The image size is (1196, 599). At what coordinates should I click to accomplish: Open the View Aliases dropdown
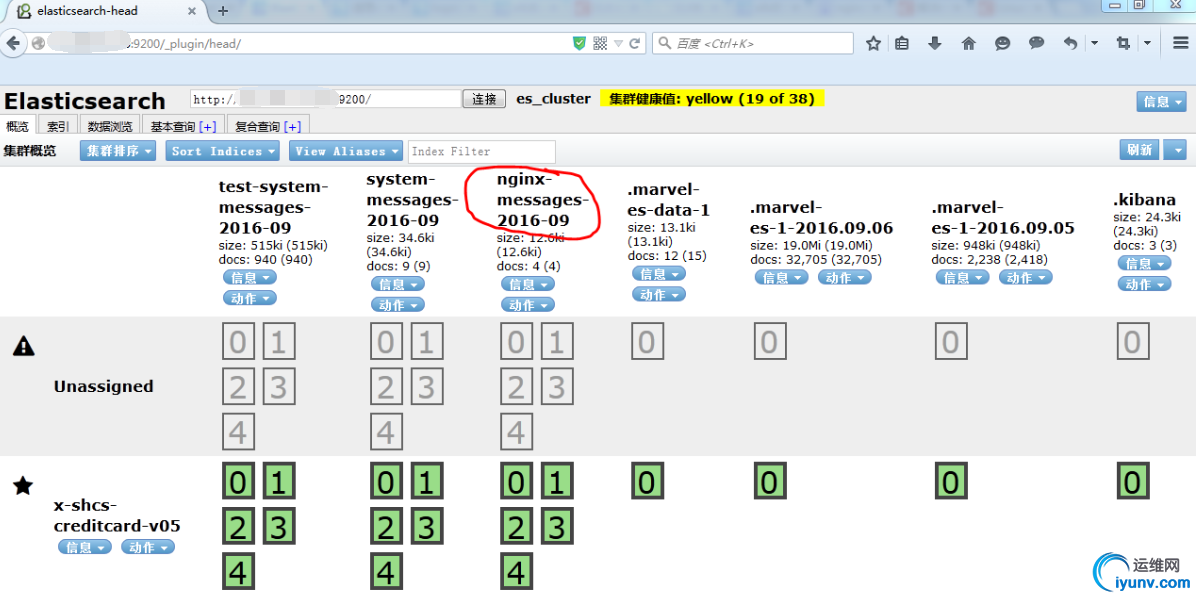[x=345, y=151]
